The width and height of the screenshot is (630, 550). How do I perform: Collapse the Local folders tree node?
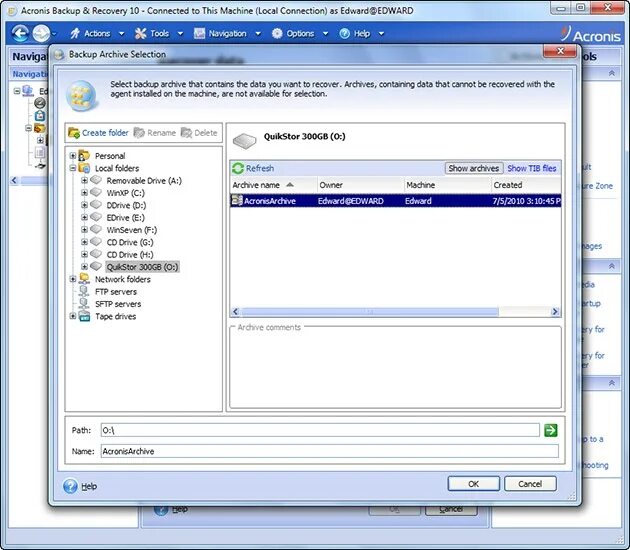click(x=73, y=168)
